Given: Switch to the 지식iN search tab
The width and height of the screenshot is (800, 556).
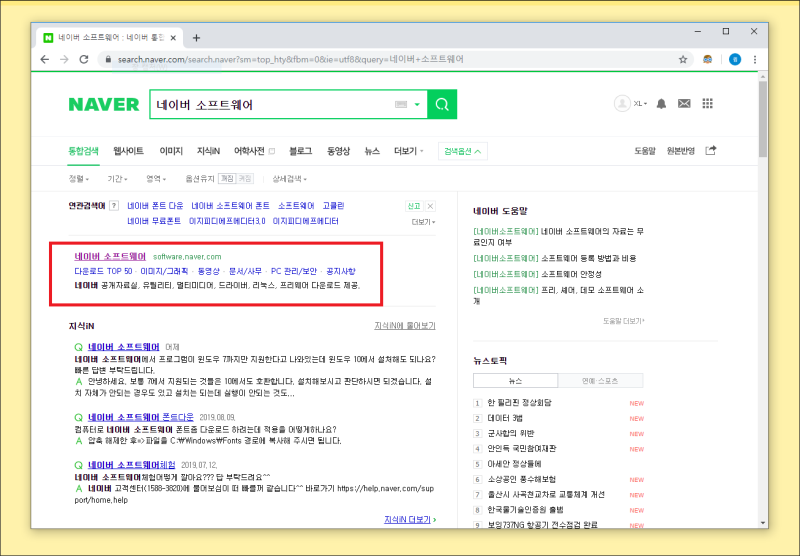Looking at the screenshot, I should coord(208,151).
